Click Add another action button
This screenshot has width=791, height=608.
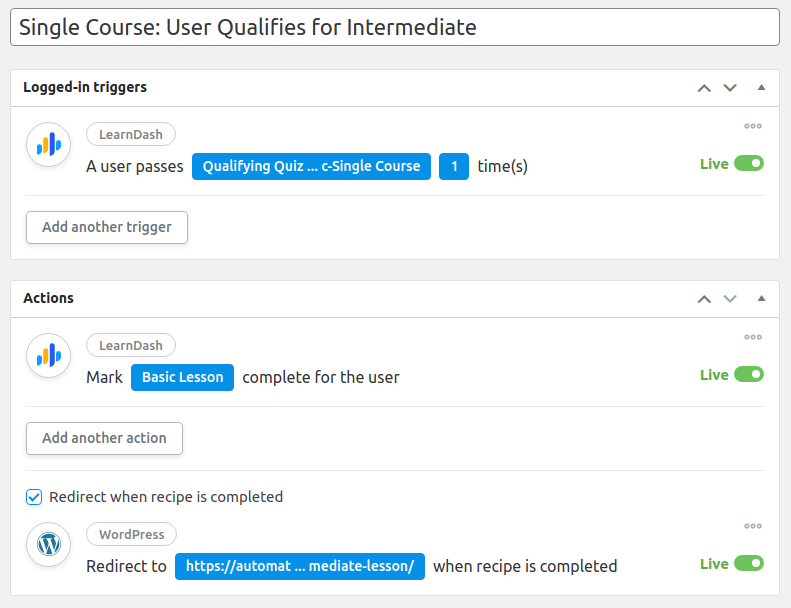tap(104, 438)
